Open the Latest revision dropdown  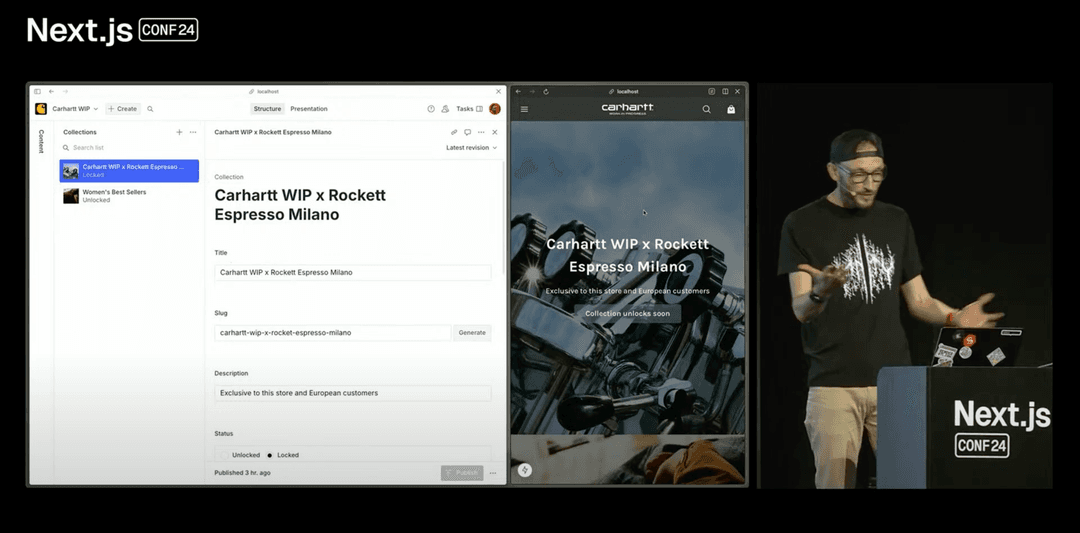471,147
